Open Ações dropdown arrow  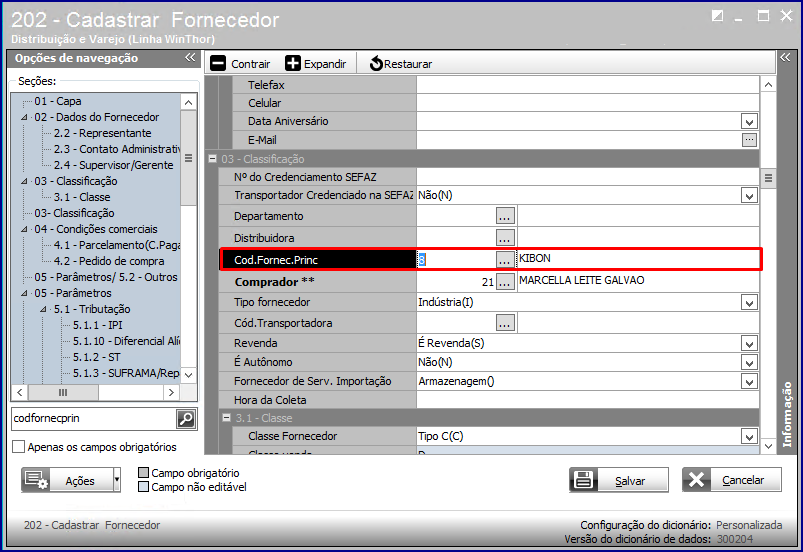coord(117,480)
